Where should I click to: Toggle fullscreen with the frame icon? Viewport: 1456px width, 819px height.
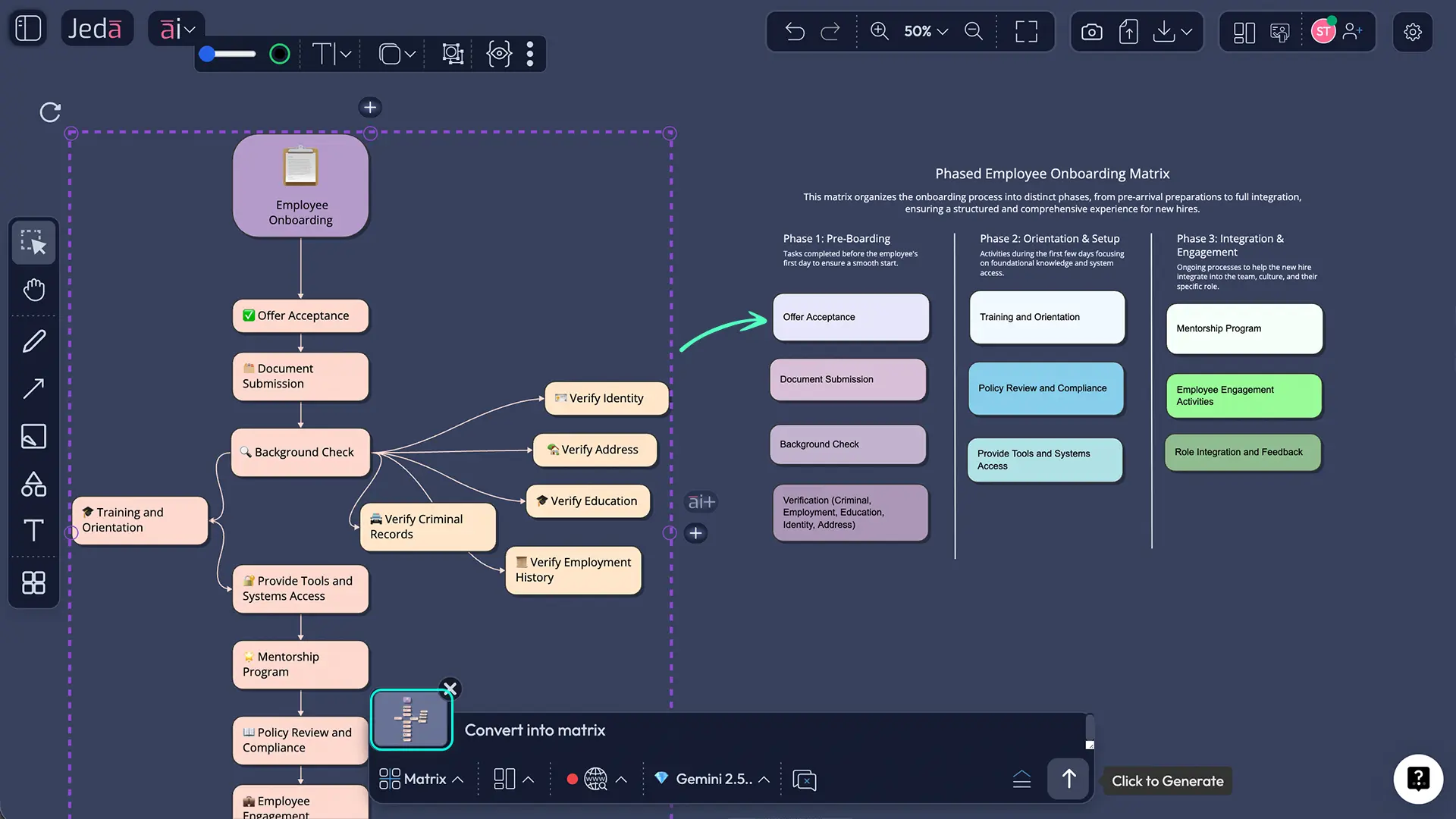[1026, 32]
